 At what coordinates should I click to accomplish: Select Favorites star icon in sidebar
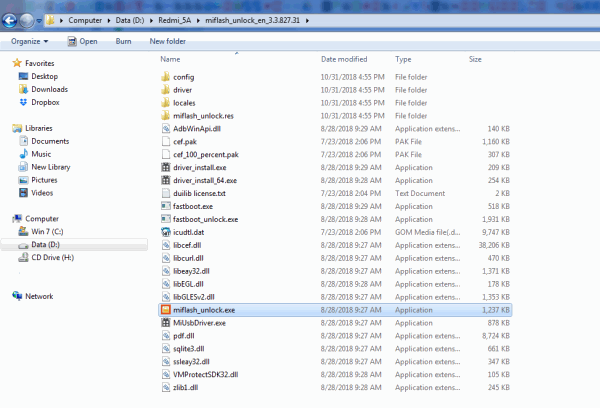[17, 63]
